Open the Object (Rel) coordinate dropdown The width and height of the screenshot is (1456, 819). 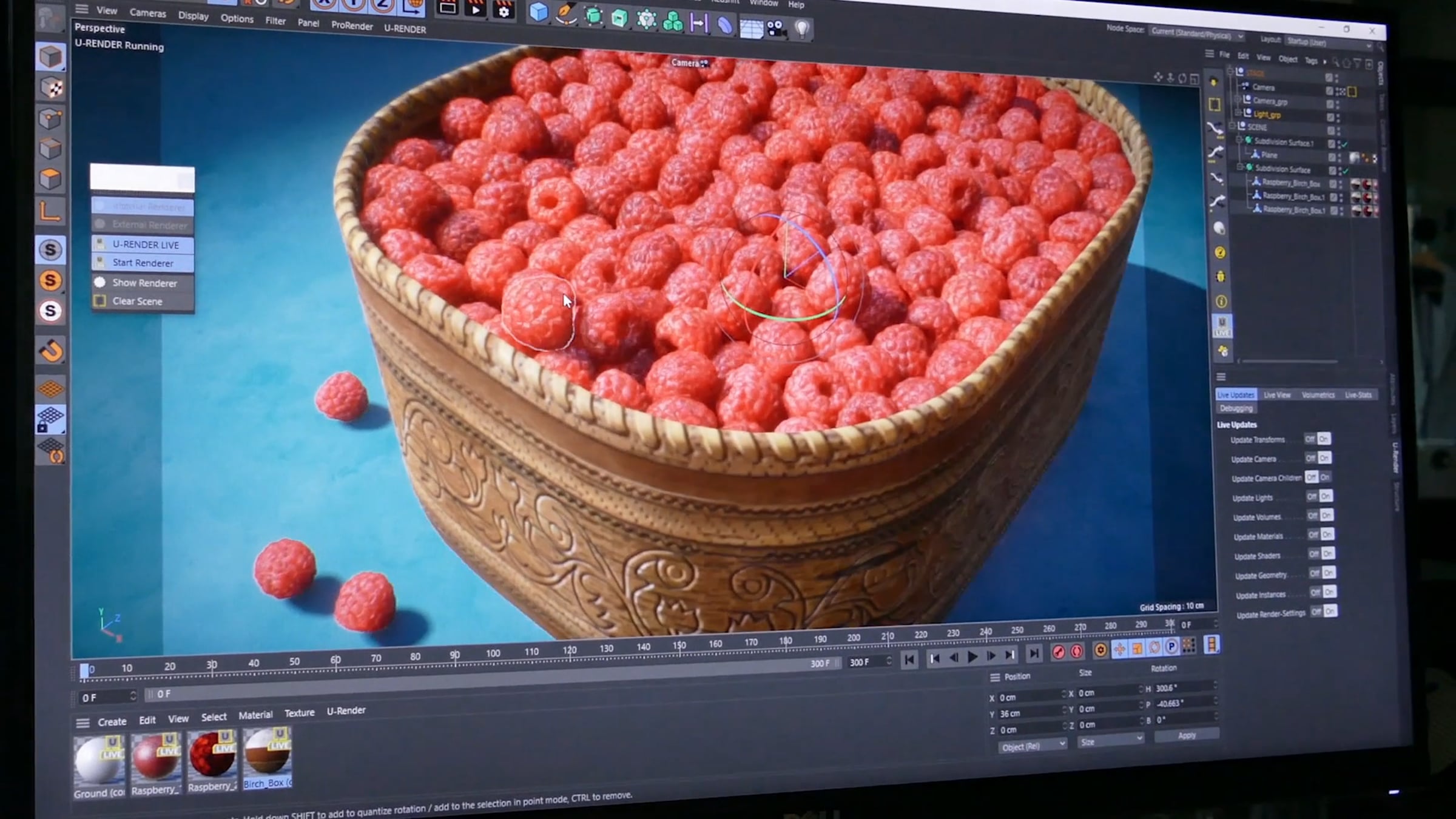(1033, 746)
